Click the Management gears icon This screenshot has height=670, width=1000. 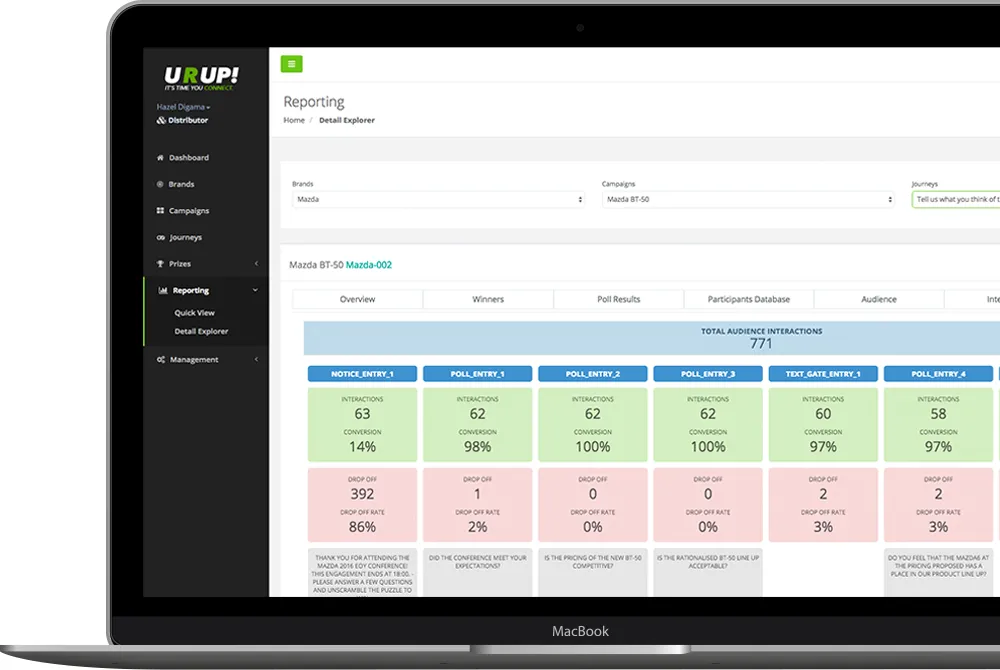coord(161,360)
